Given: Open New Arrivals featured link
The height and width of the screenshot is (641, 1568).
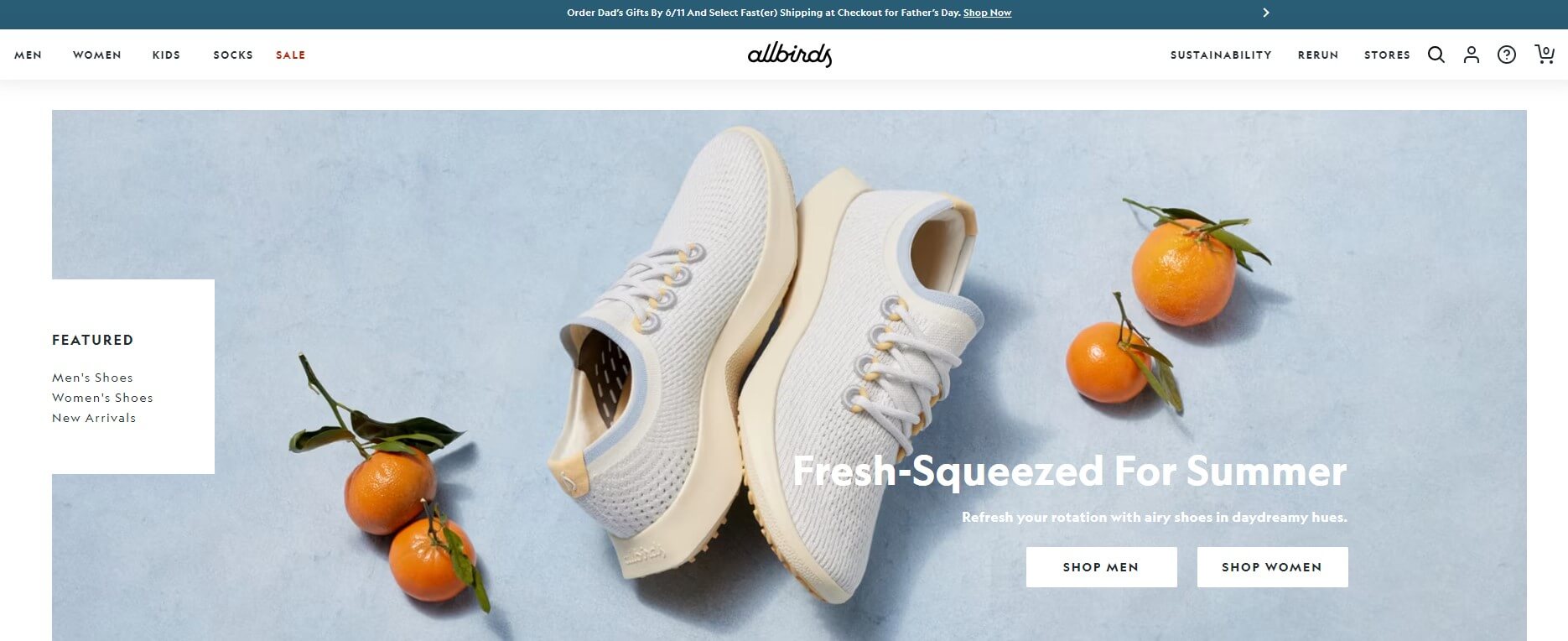Looking at the screenshot, I should point(94,418).
